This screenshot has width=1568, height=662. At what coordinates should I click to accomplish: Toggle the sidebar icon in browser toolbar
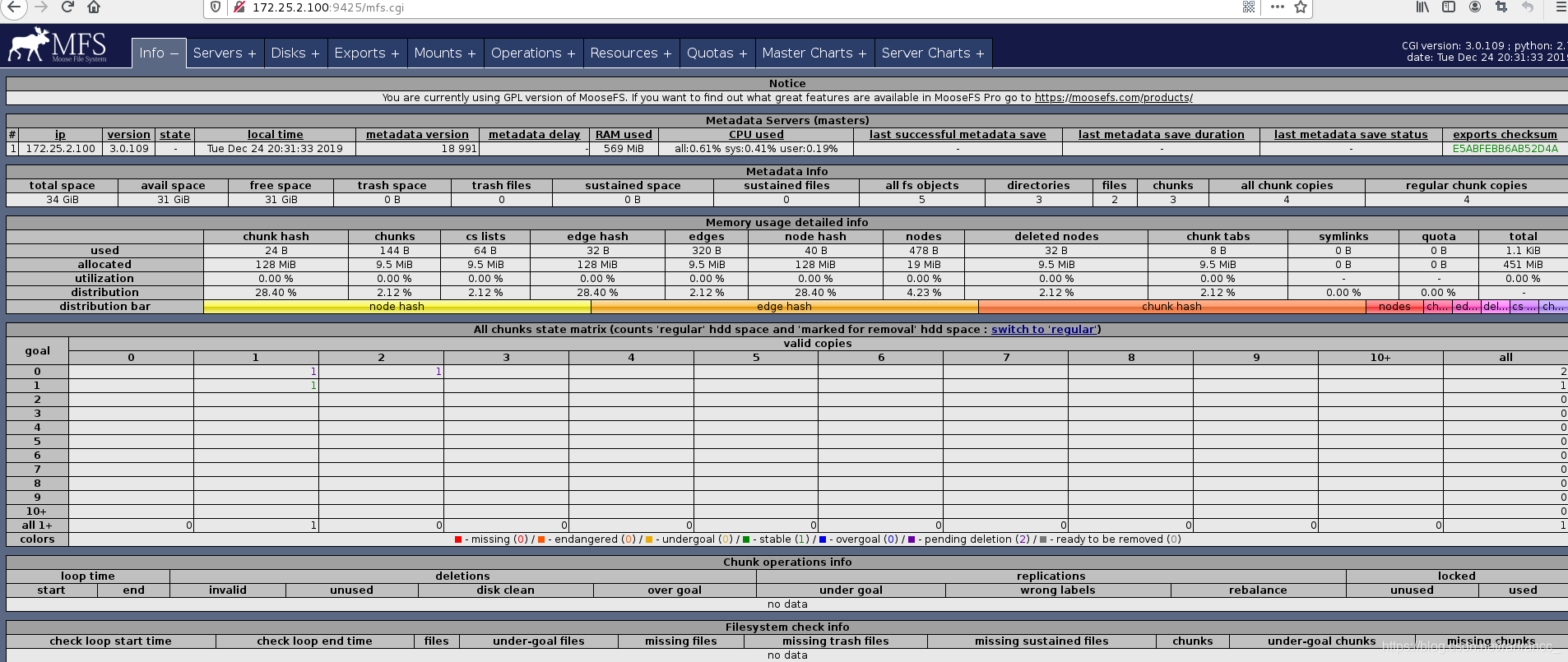(x=1449, y=7)
